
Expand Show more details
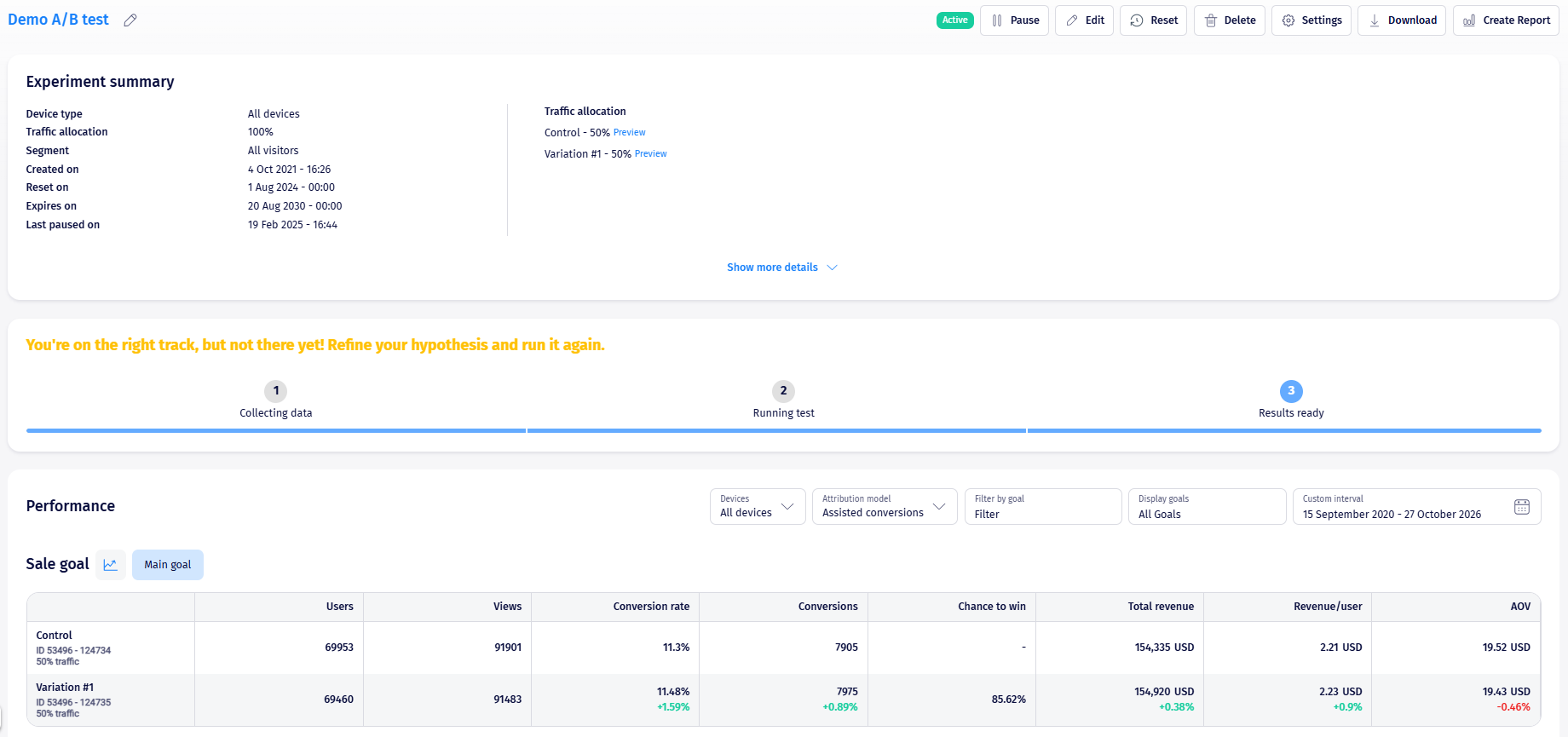tap(782, 268)
